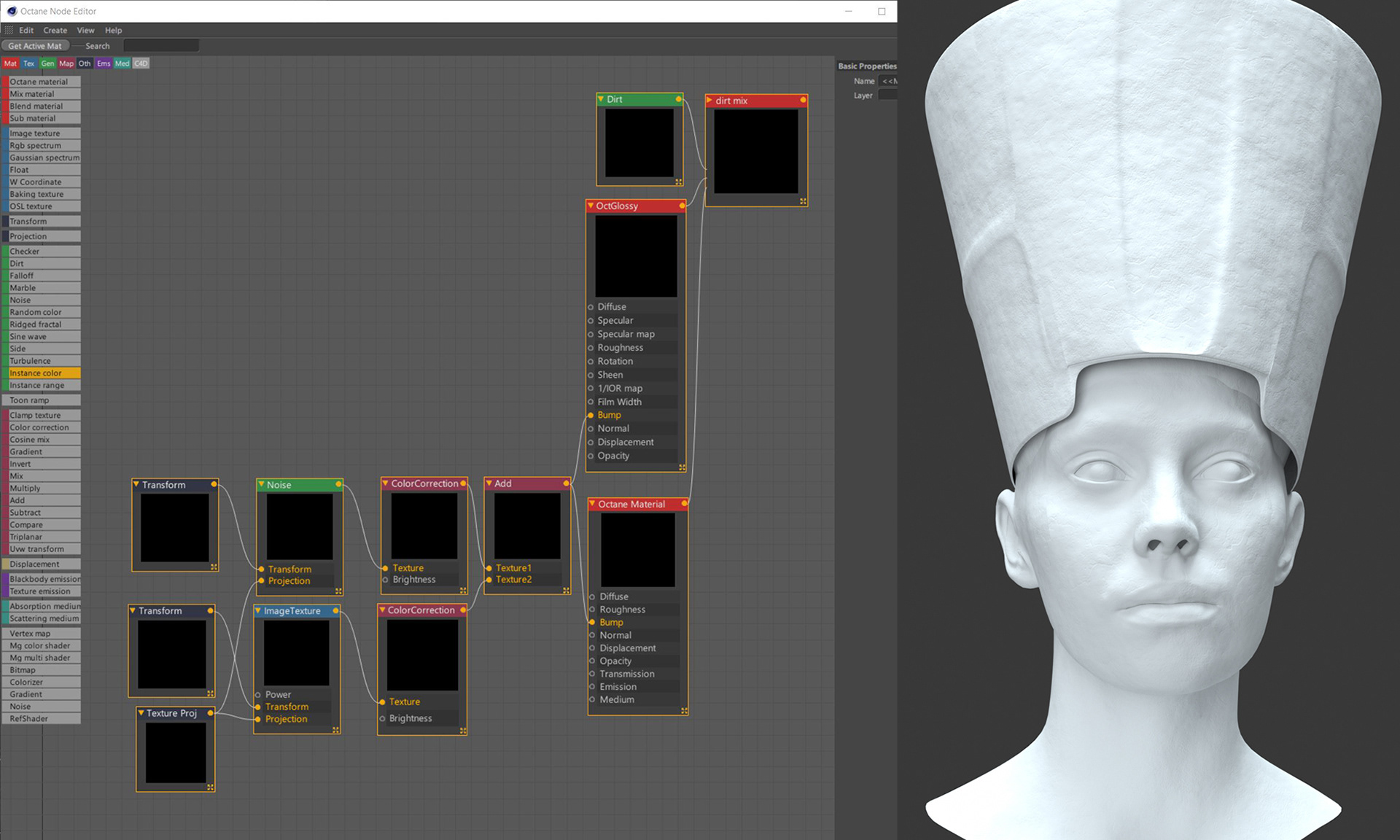Click the Noise Transform input port
Image resolution: width=1400 pixels, height=840 pixels.
tap(261, 569)
